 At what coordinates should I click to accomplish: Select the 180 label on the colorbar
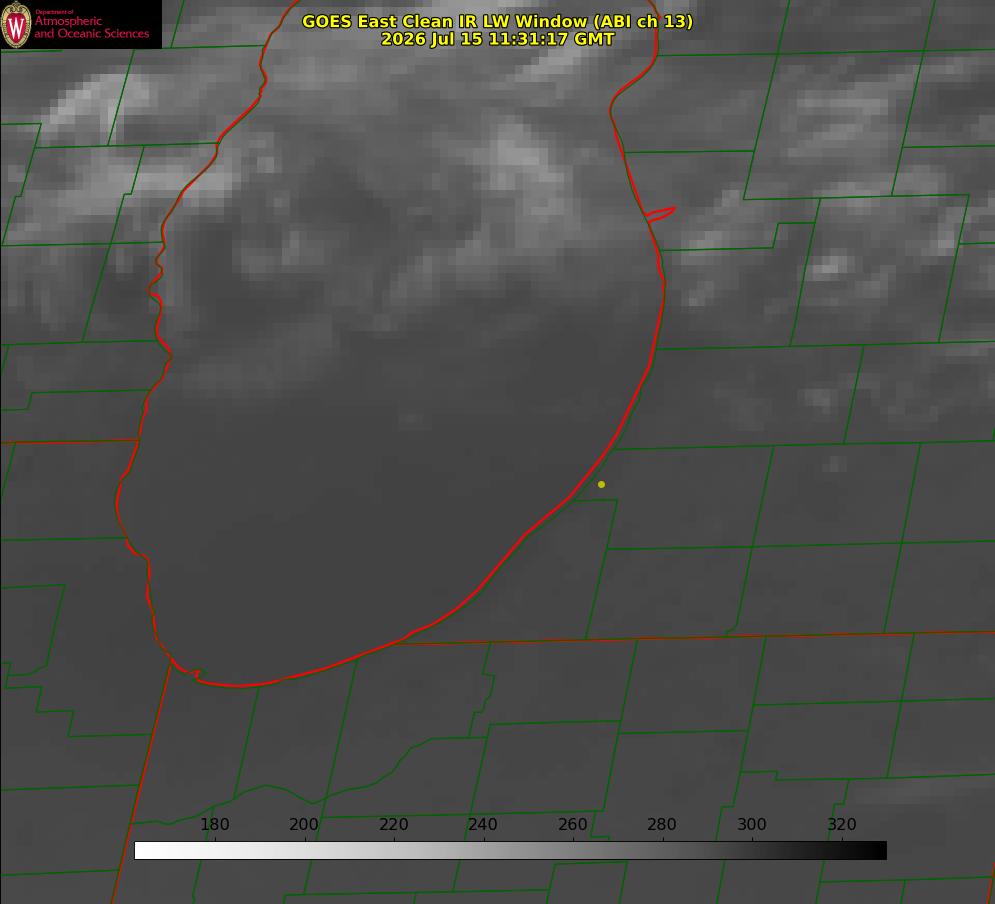214,824
